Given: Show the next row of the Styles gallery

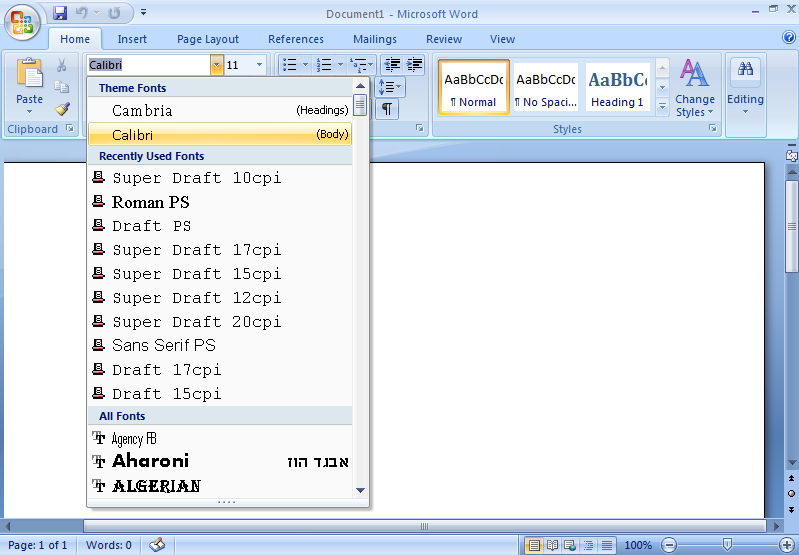Looking at the screenshot, I should 662,87.
